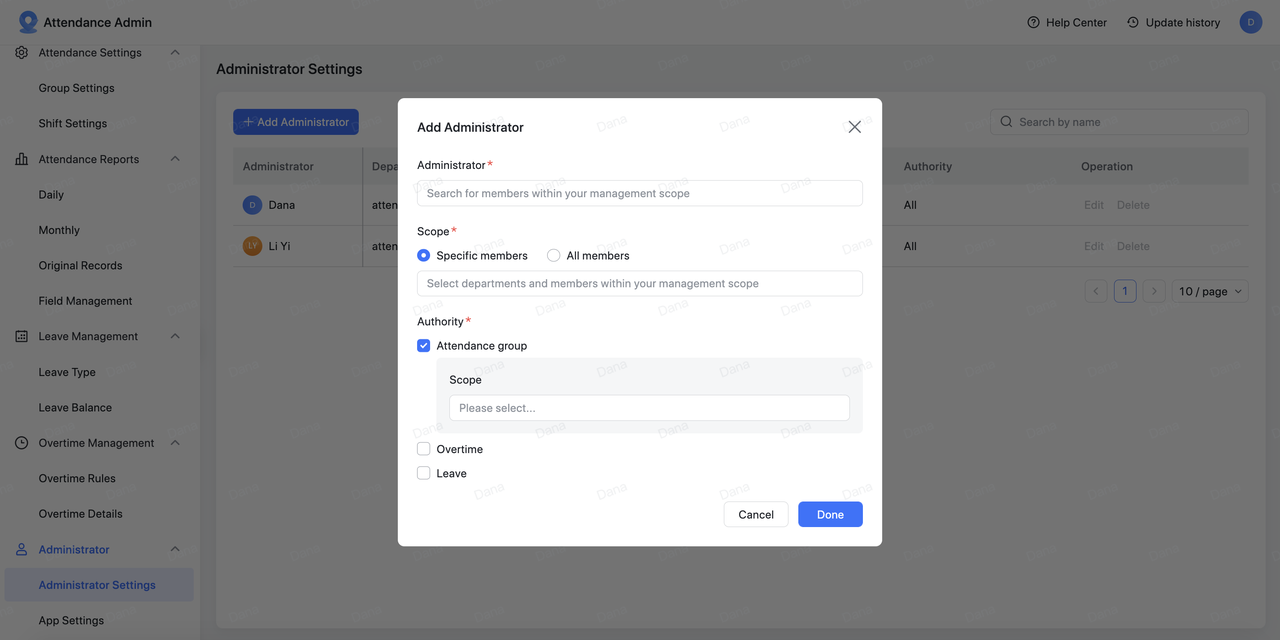Click the Administrator member search field

(x=639, y=194)
